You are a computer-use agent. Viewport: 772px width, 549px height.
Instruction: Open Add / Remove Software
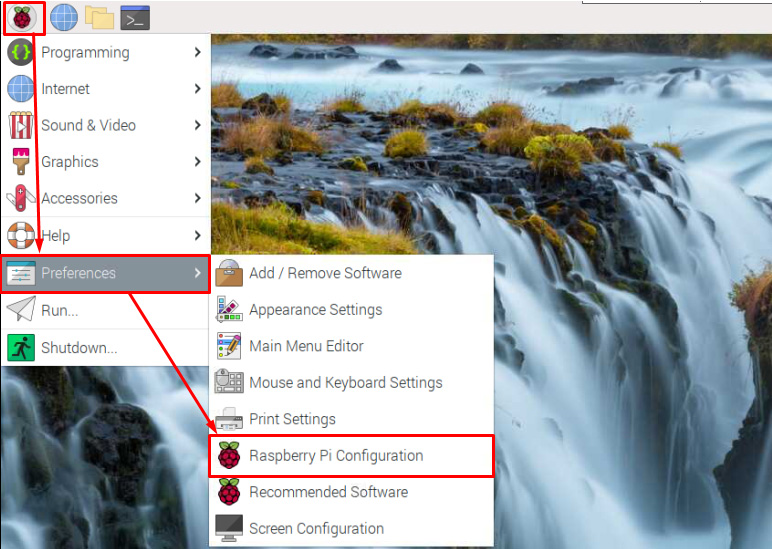point(325,273)
